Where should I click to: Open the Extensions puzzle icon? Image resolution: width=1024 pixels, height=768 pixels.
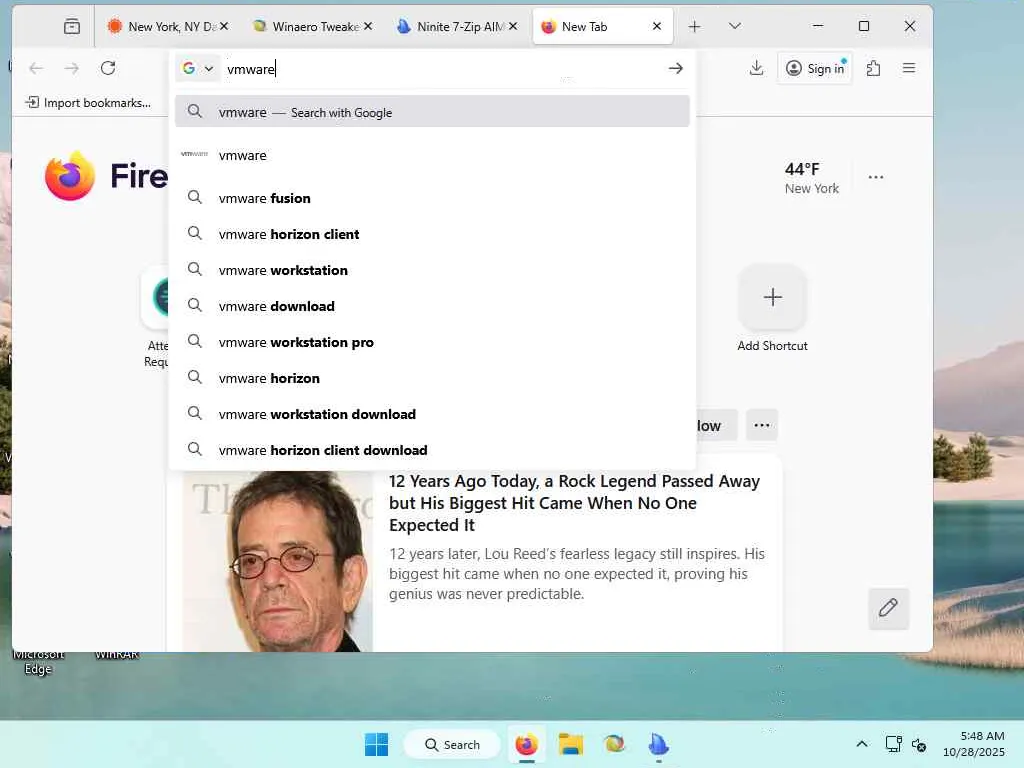[873, 68]
